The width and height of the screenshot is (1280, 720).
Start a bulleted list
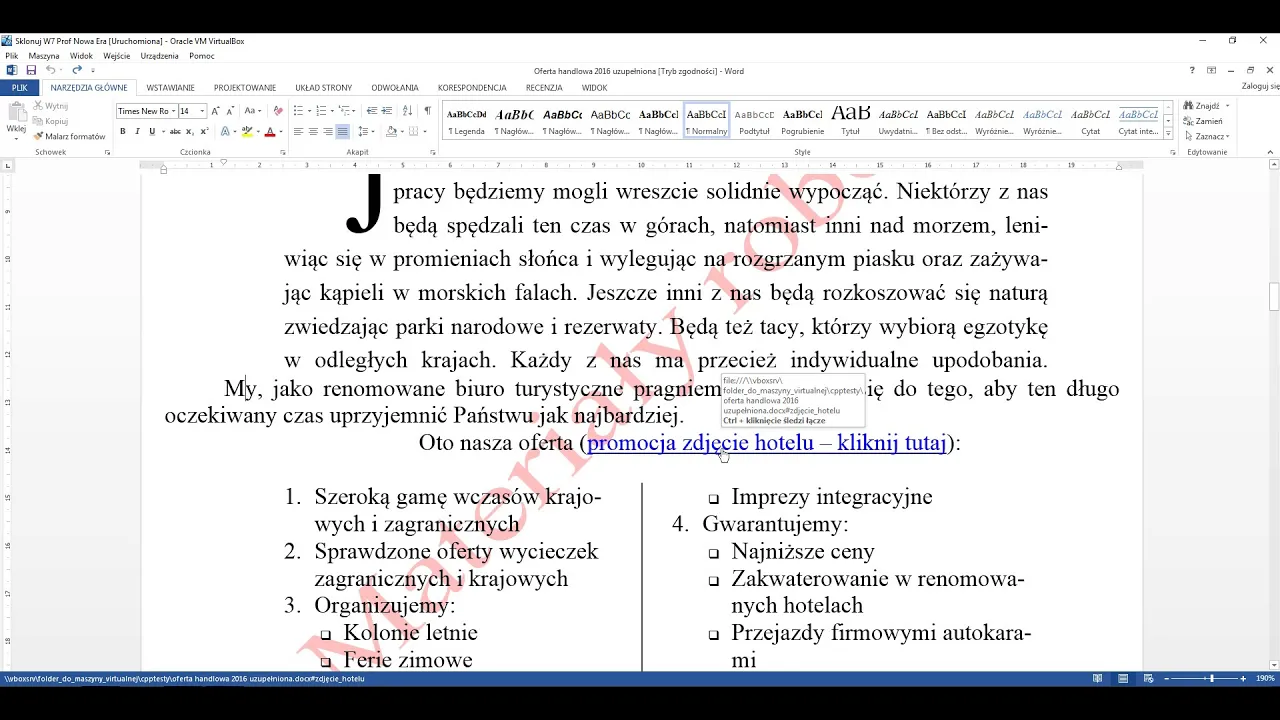click(x=298, y=111)
